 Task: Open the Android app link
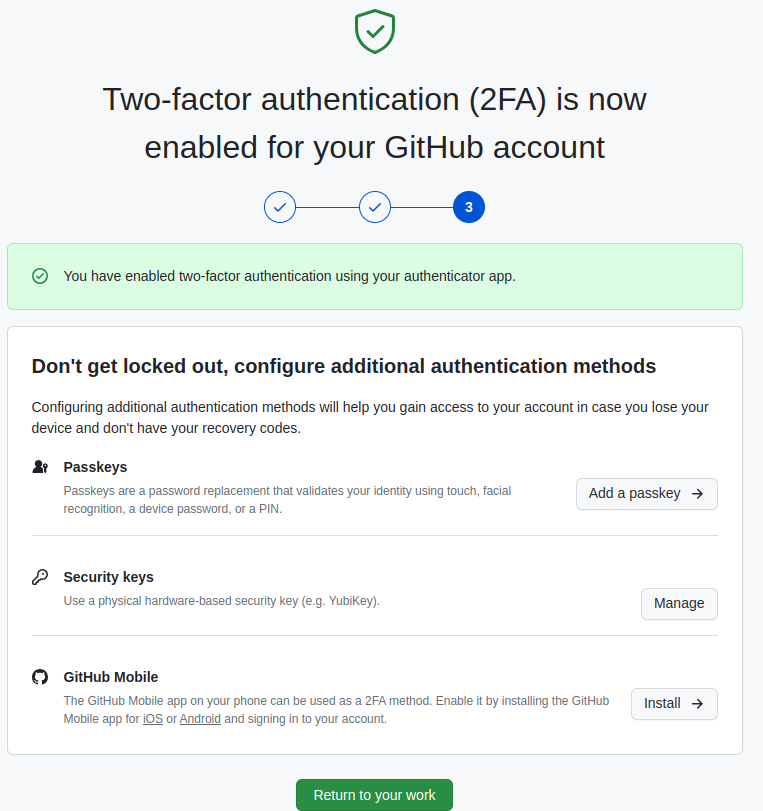click(200, 718)
